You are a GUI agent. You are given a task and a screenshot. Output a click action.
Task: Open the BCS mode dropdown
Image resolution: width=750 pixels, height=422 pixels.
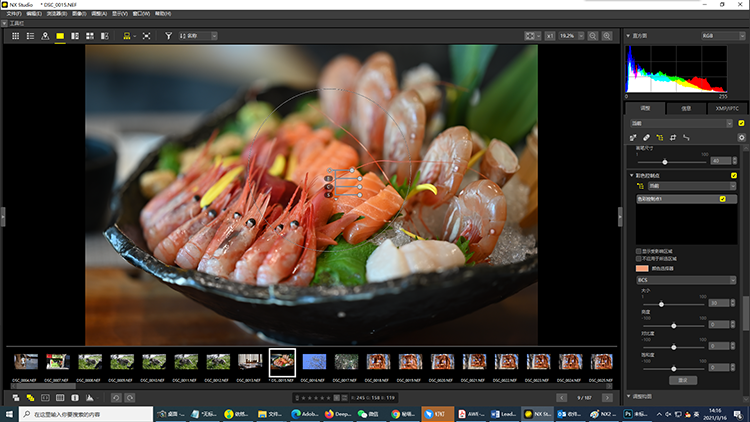(x=686, y=281)
